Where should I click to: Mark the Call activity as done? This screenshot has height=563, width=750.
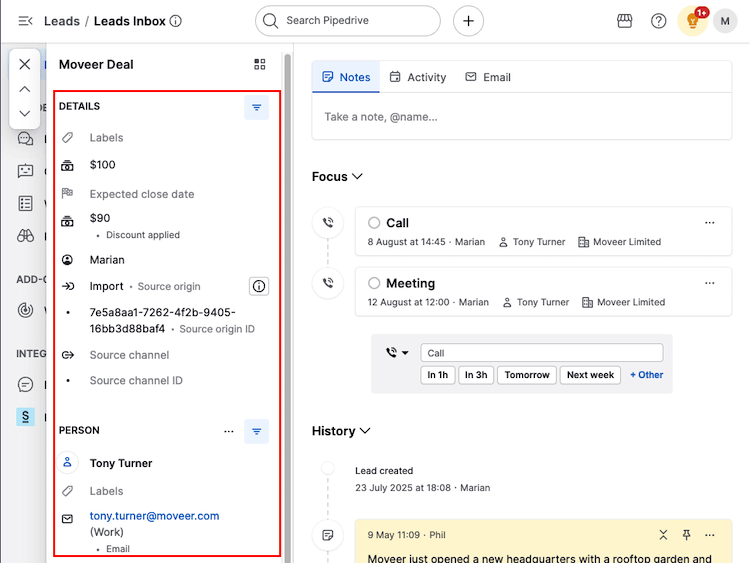click(x=374, y=223)
